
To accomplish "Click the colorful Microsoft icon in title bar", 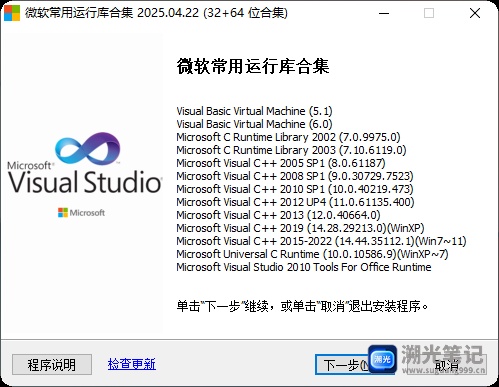I will coord(12,13).
